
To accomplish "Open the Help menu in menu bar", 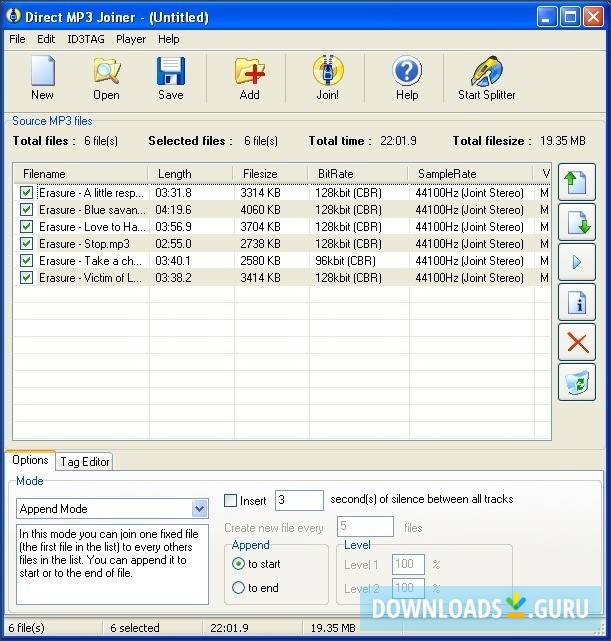I will 169,39.
